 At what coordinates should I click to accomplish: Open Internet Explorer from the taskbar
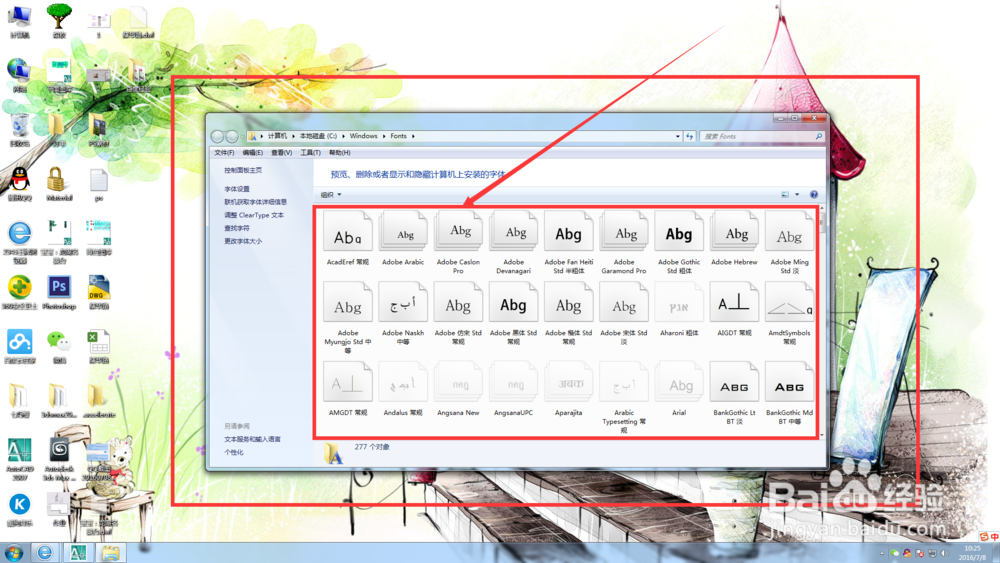(44, 552)
